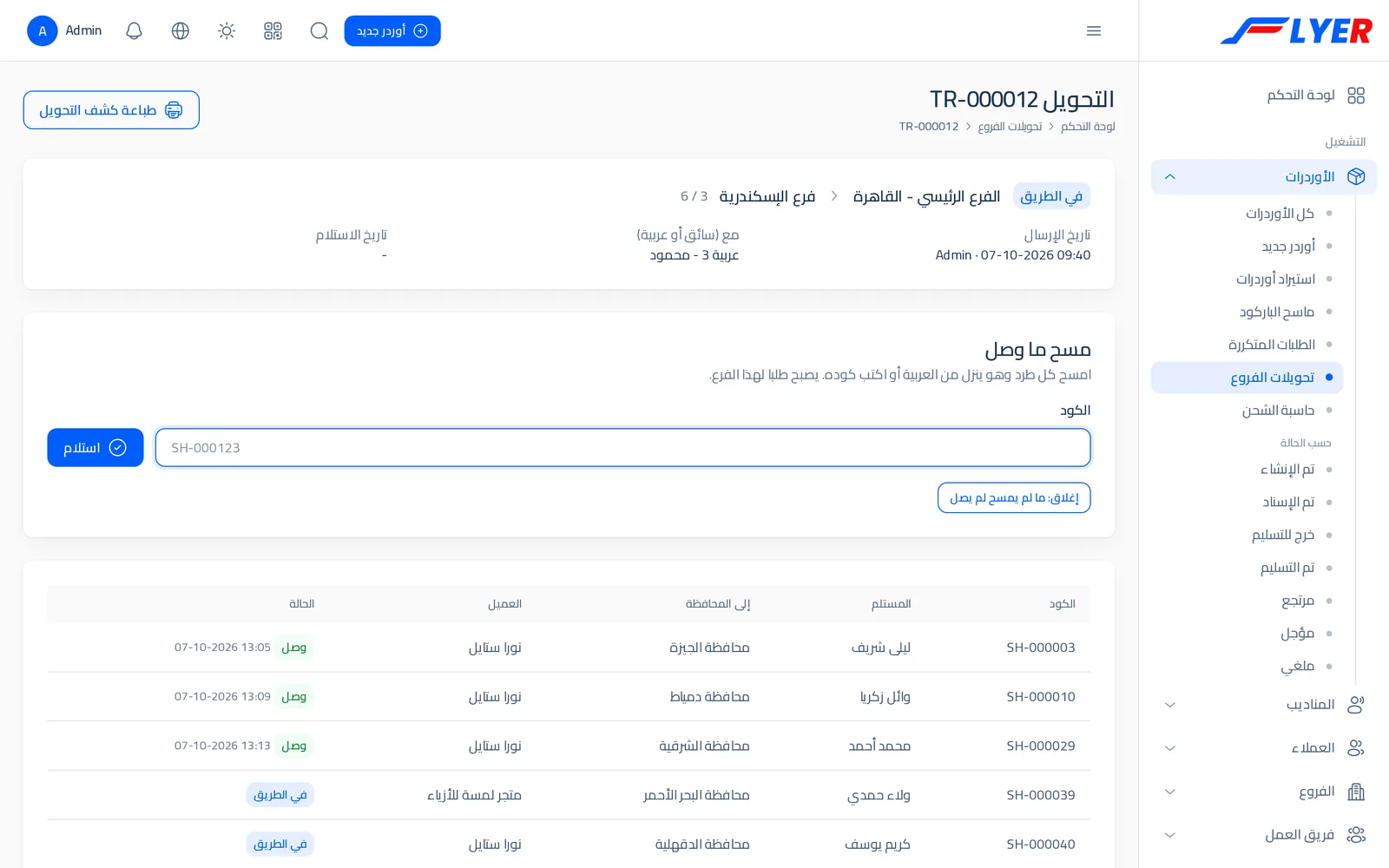Expand the العملاء section chevron
This screenshot has height=868, width=1389.
point(1170,748)
